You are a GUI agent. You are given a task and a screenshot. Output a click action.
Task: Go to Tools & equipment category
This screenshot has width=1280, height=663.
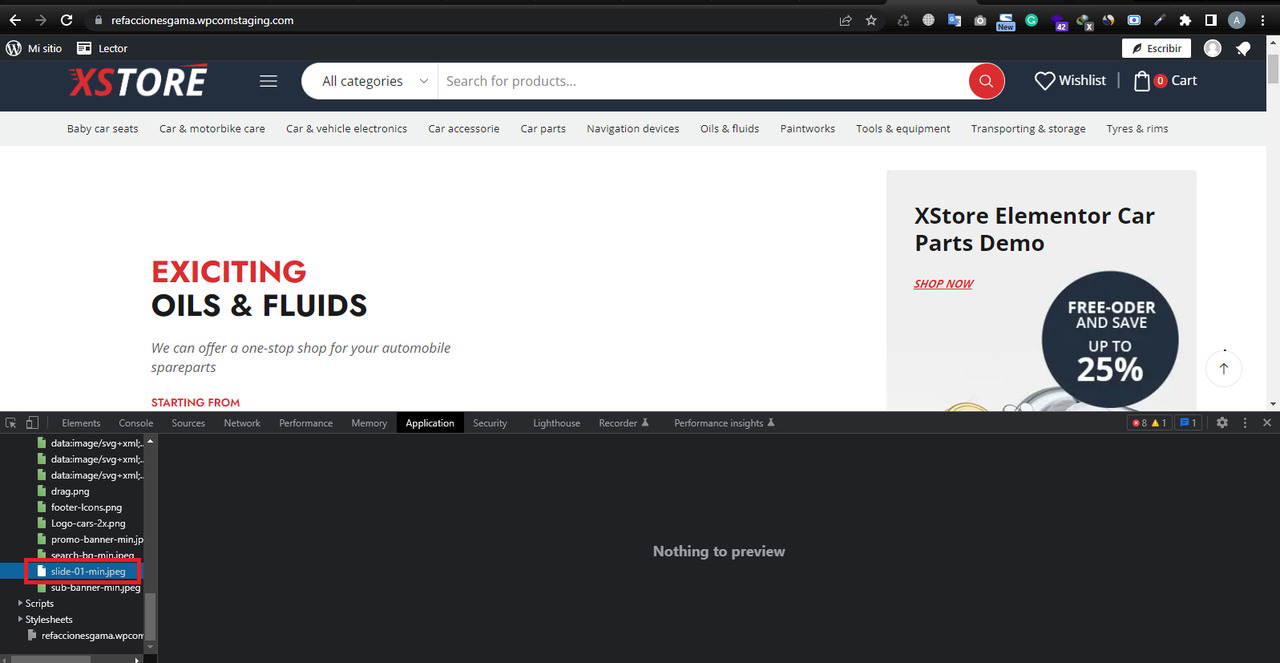903,129
